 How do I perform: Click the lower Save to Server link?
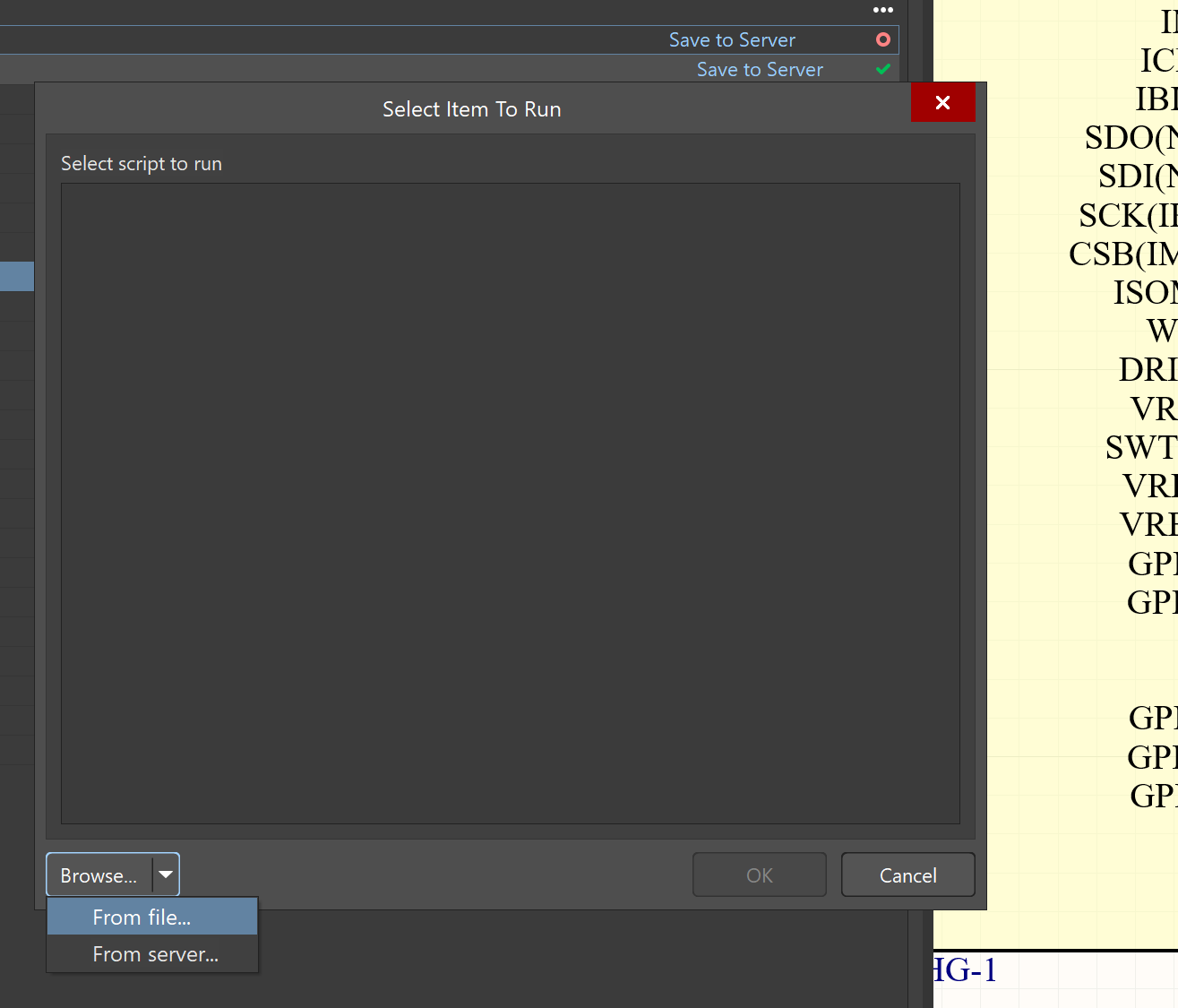[760, 70]
